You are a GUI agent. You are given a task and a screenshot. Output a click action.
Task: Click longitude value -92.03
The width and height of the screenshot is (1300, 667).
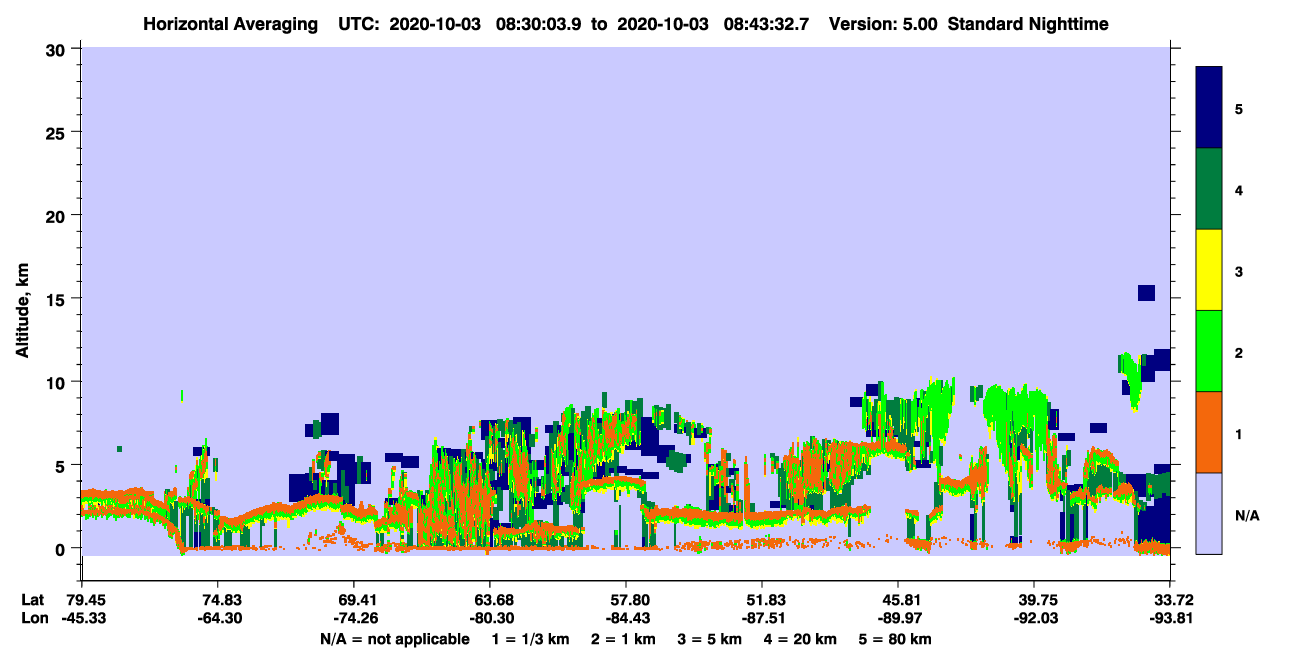click(x=1034, y=619)
